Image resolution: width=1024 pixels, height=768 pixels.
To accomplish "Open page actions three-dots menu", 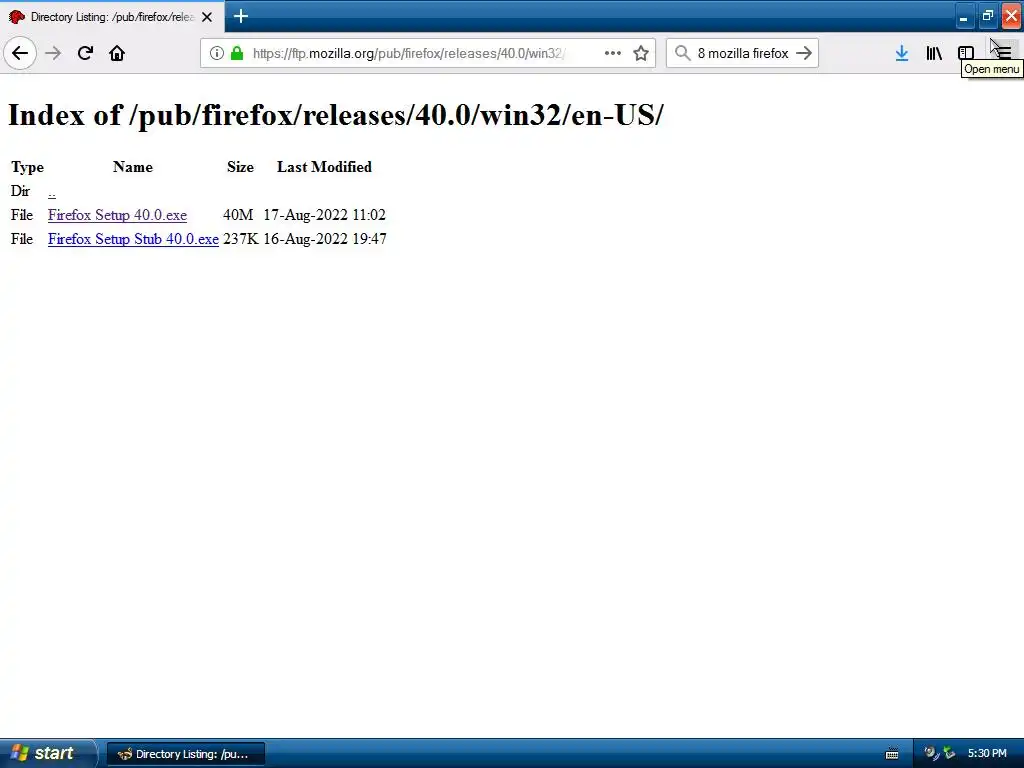I will click(613, 53).
